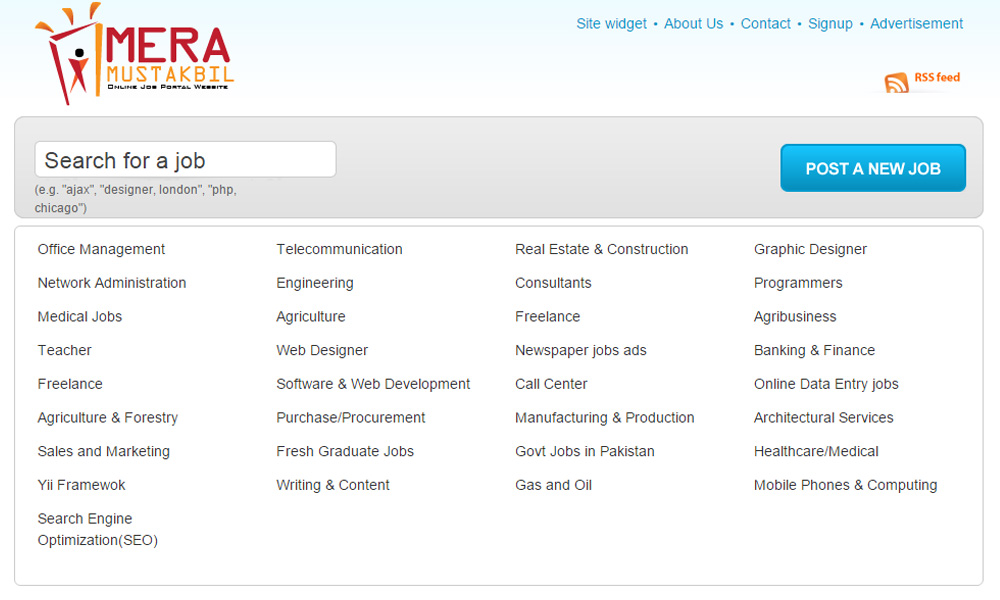Select the Signup link

tap(830, 24)
